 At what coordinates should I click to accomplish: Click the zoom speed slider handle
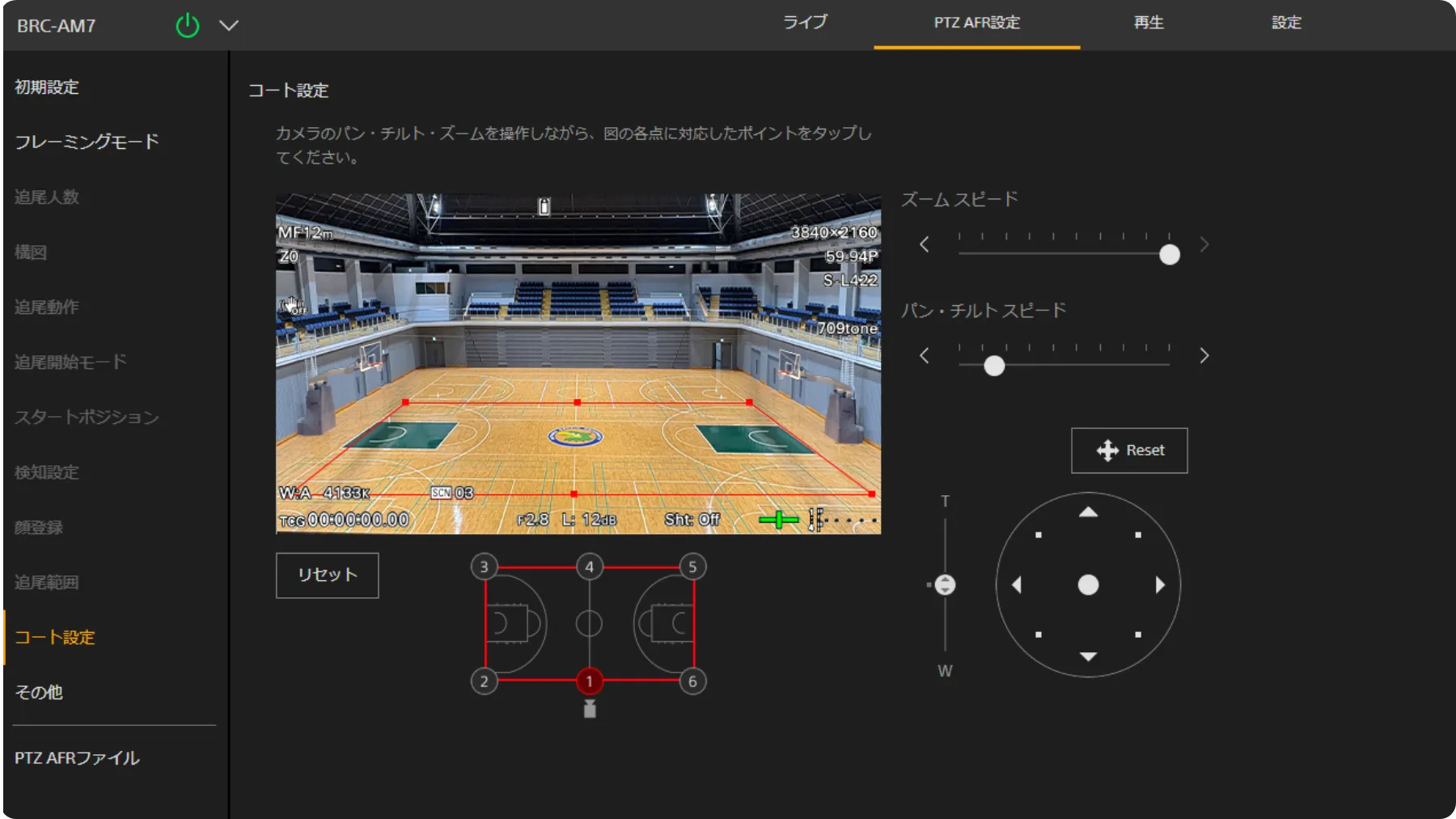pos(1169,255)
